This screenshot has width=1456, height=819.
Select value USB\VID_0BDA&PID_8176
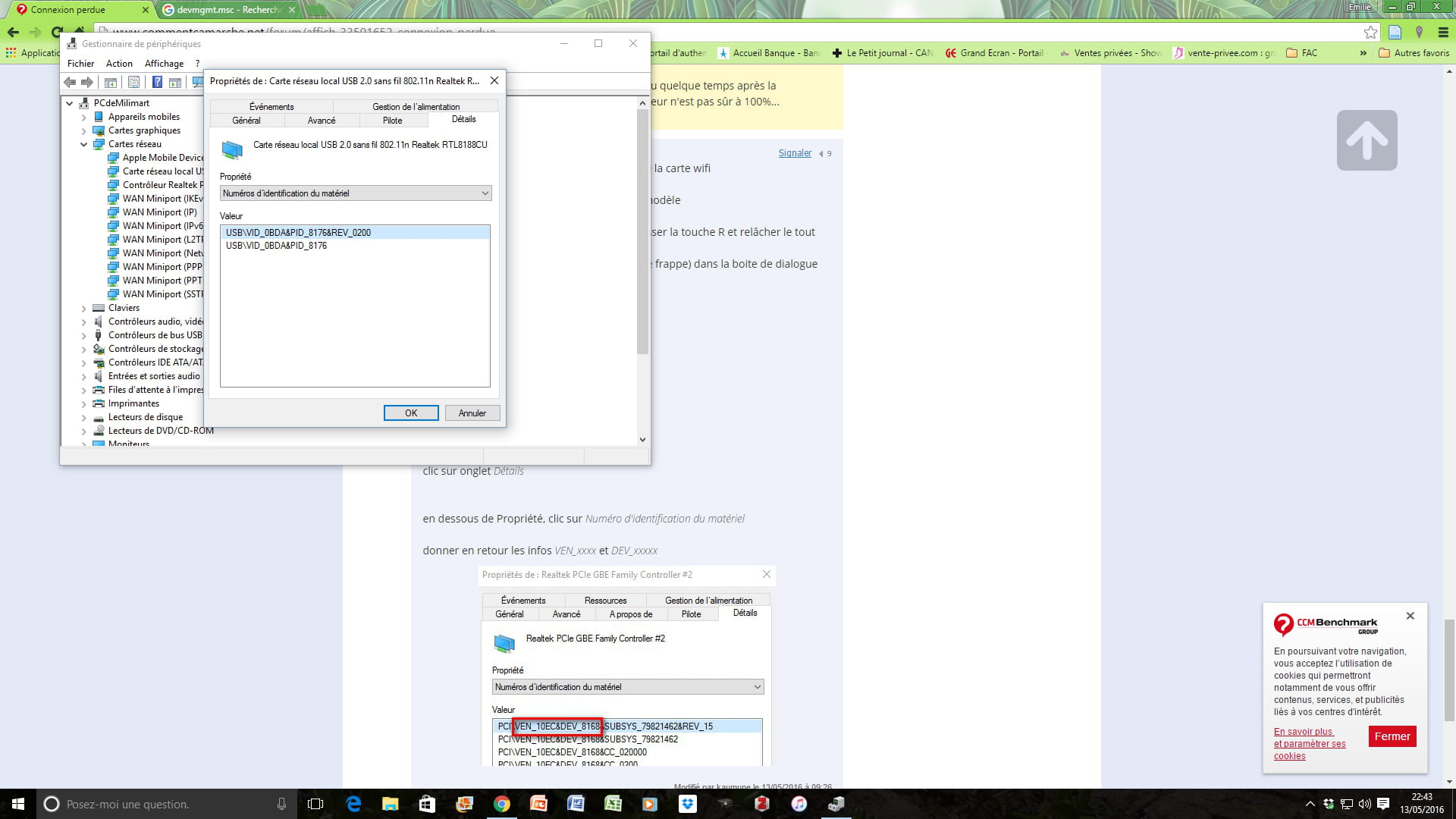click(355, 246)
